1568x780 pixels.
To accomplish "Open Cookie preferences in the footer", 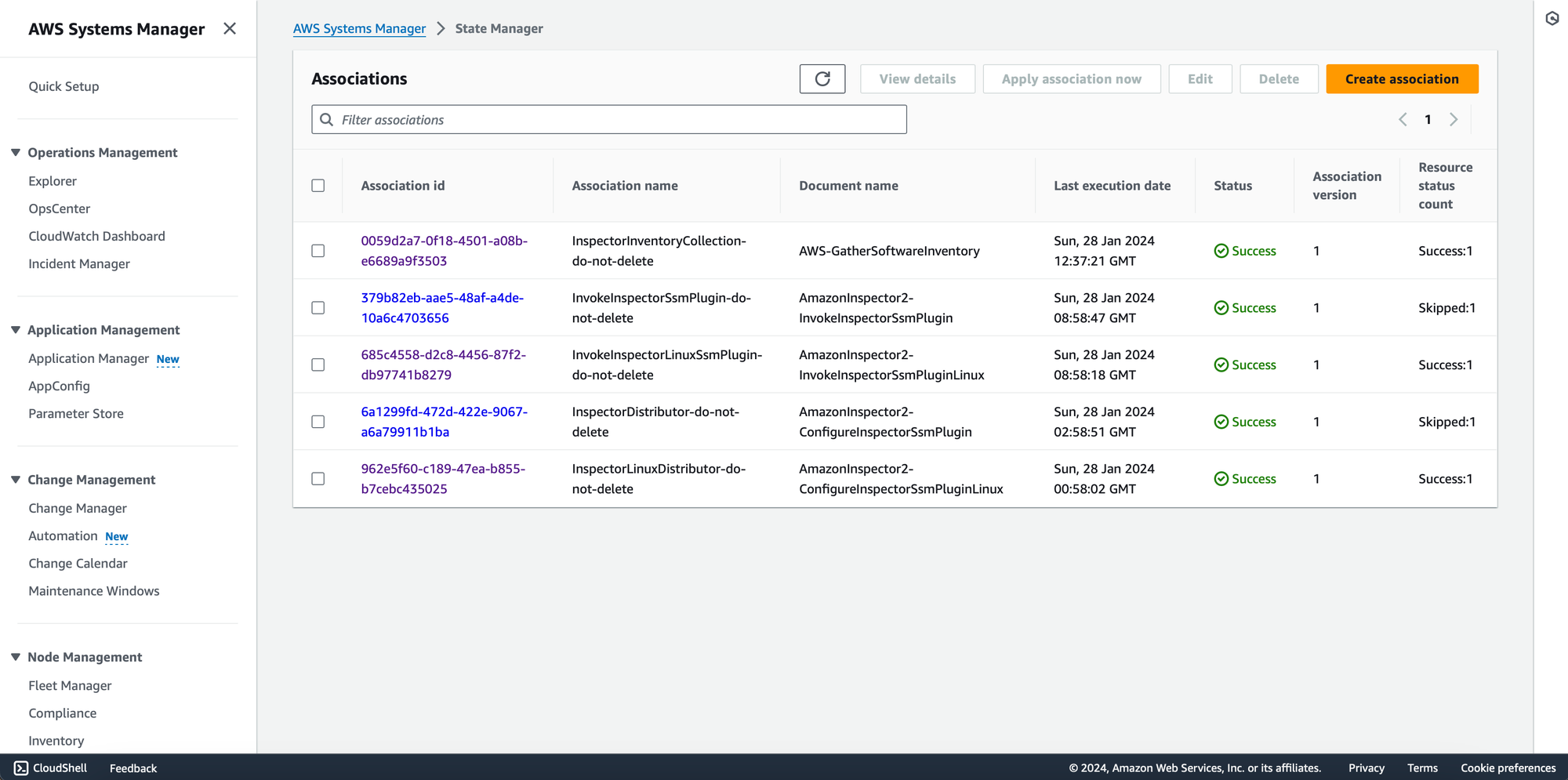I will click(x=1508, y=768).
